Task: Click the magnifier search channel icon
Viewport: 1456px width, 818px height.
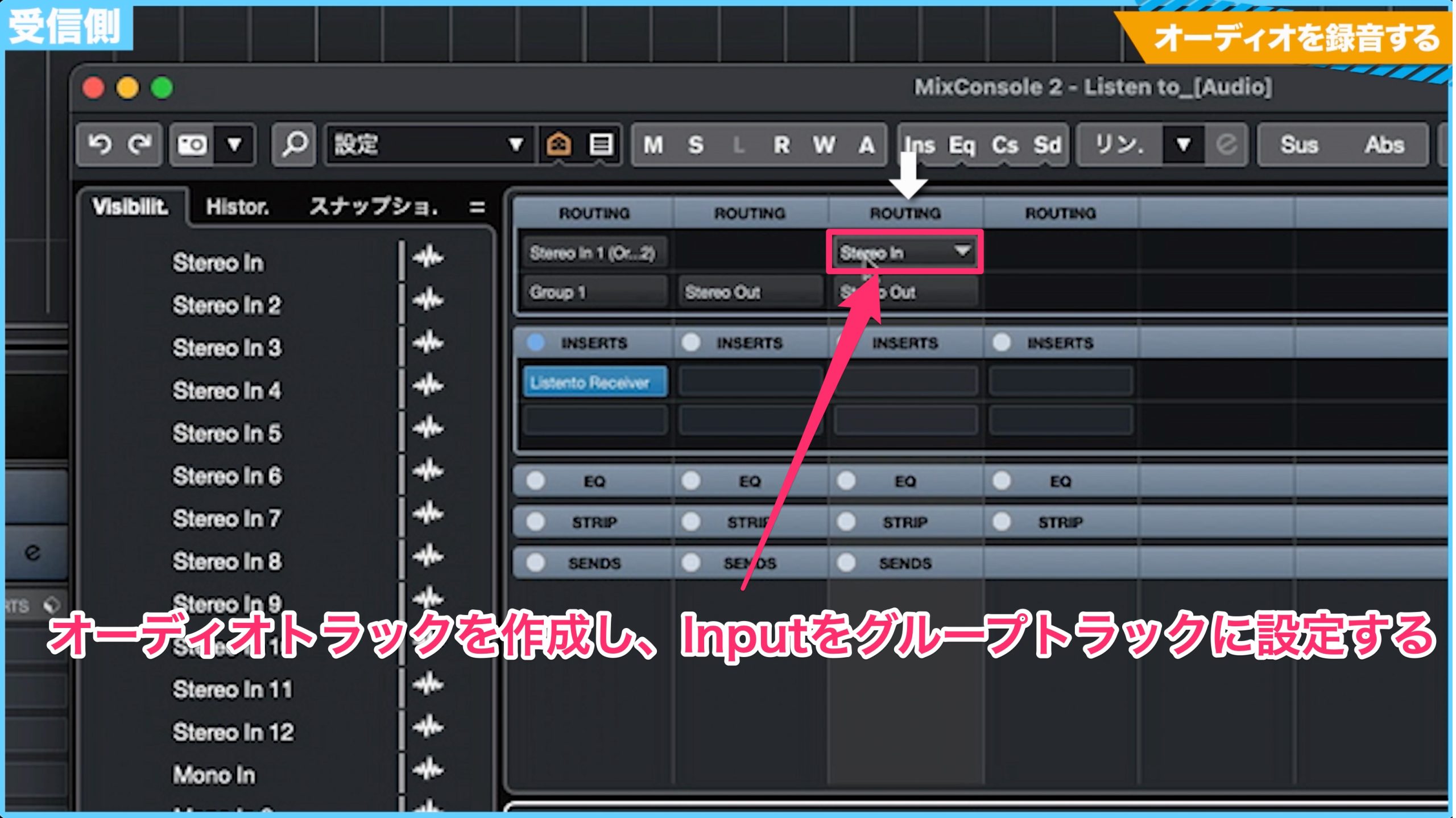Action: pyautogui.click(x=294, y=144)
